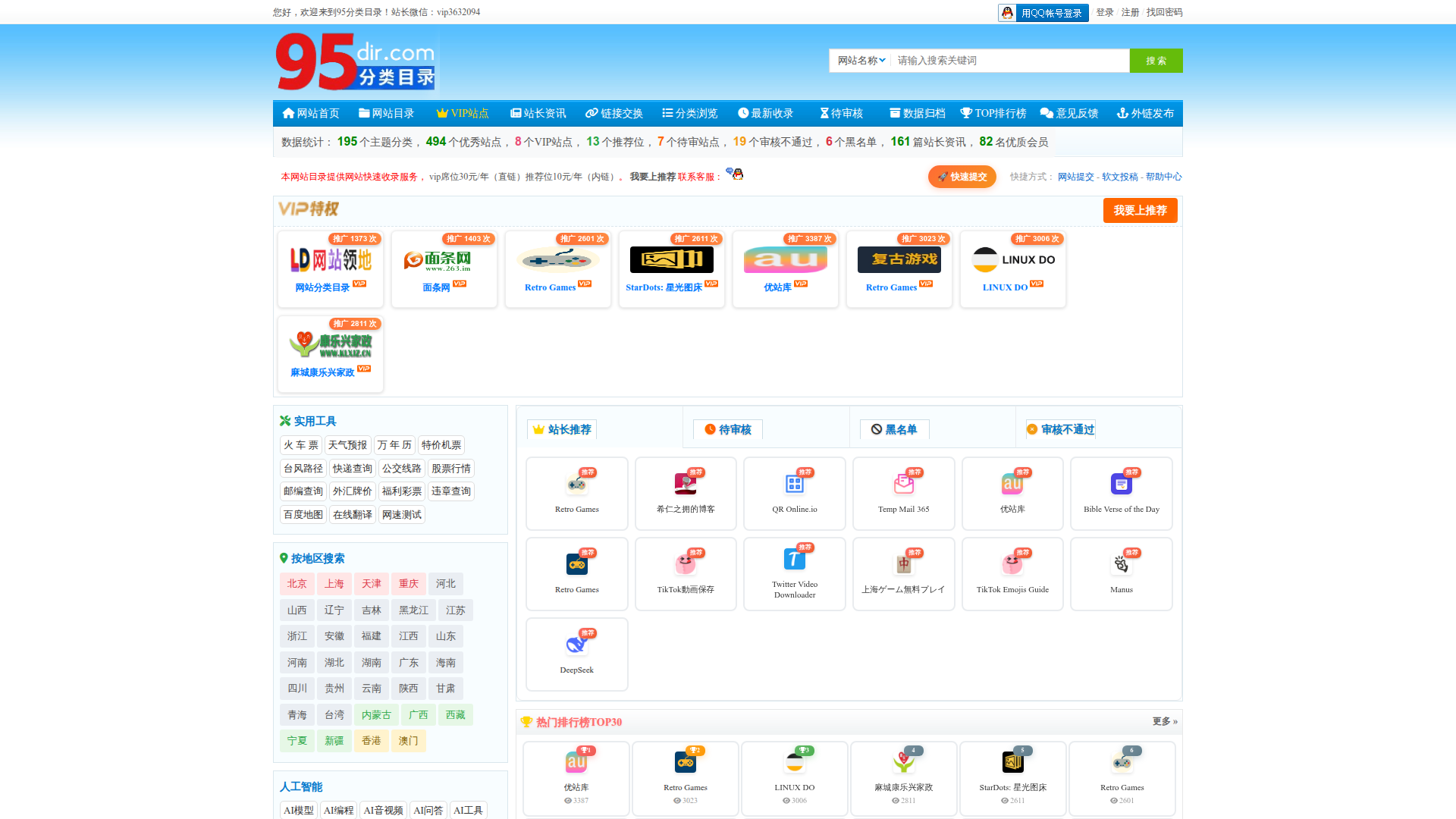Viewport: 1456px width, 819px height.
Task: Open the Bible Verse of the Day icon
Action: (1121, 484)
